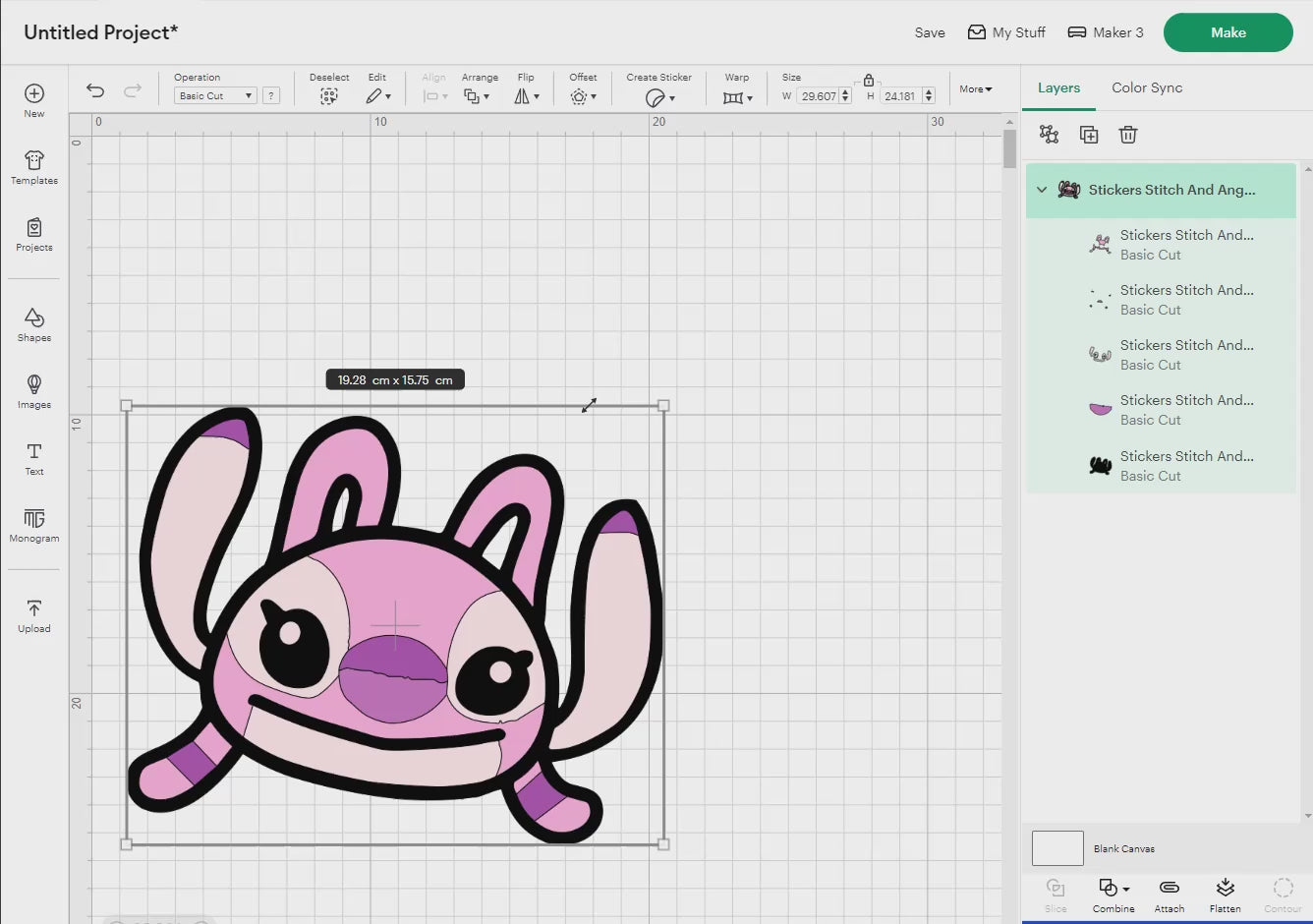Viewport: 1313px width, 924px height.
Task: Open the Operation Basic Cut dropdown
Action: click(215, 96)
